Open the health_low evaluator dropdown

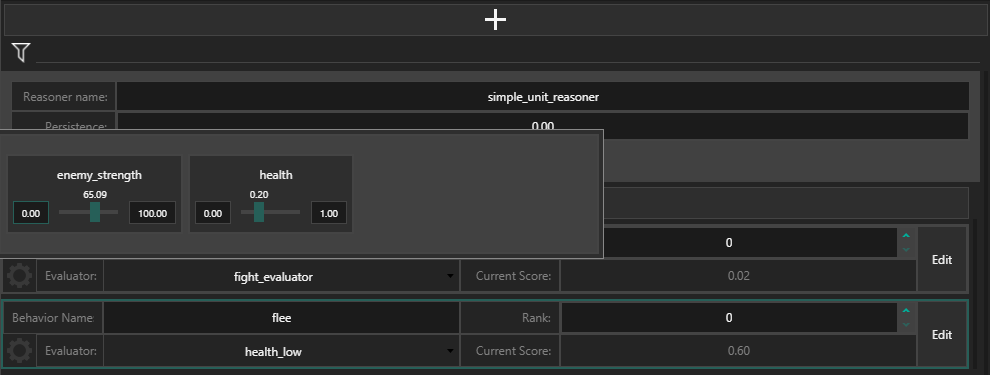coord(281,351)
